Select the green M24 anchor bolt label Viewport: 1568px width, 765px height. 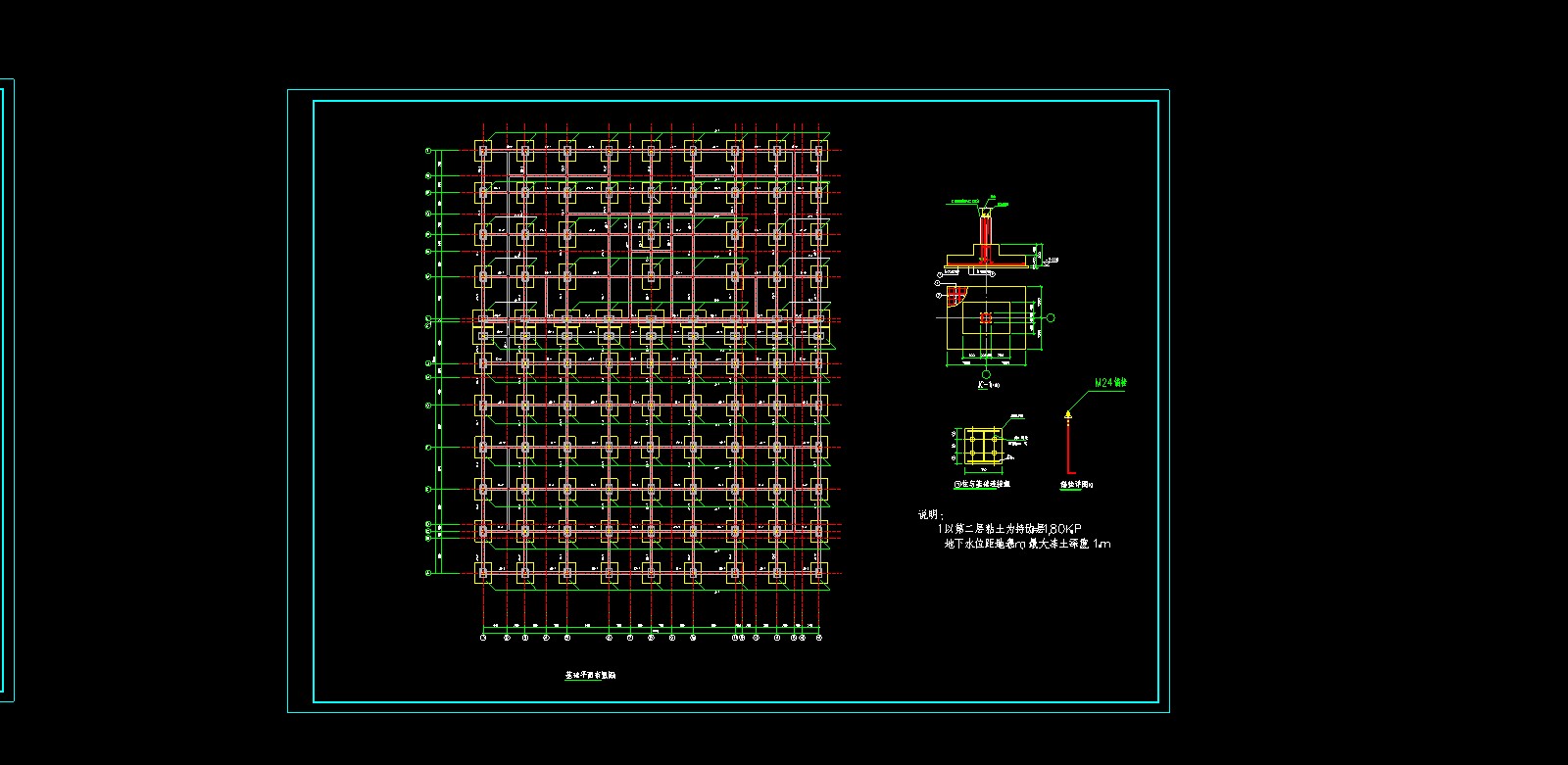[x=1110, y=382]
